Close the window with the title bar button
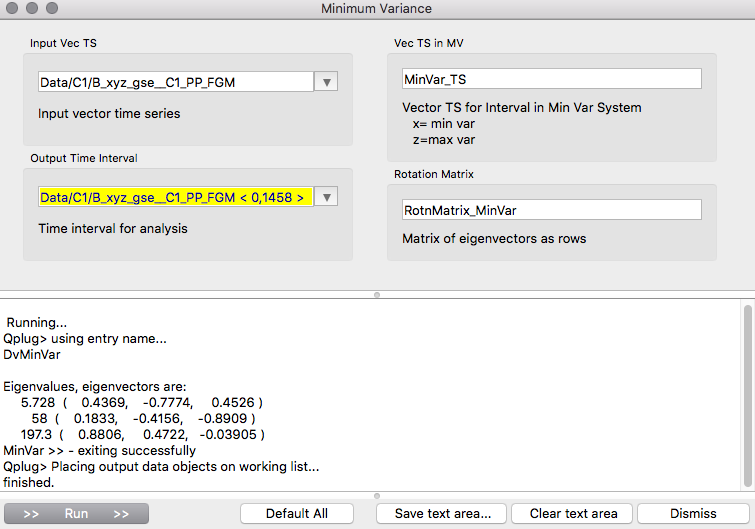 point(13,8)
